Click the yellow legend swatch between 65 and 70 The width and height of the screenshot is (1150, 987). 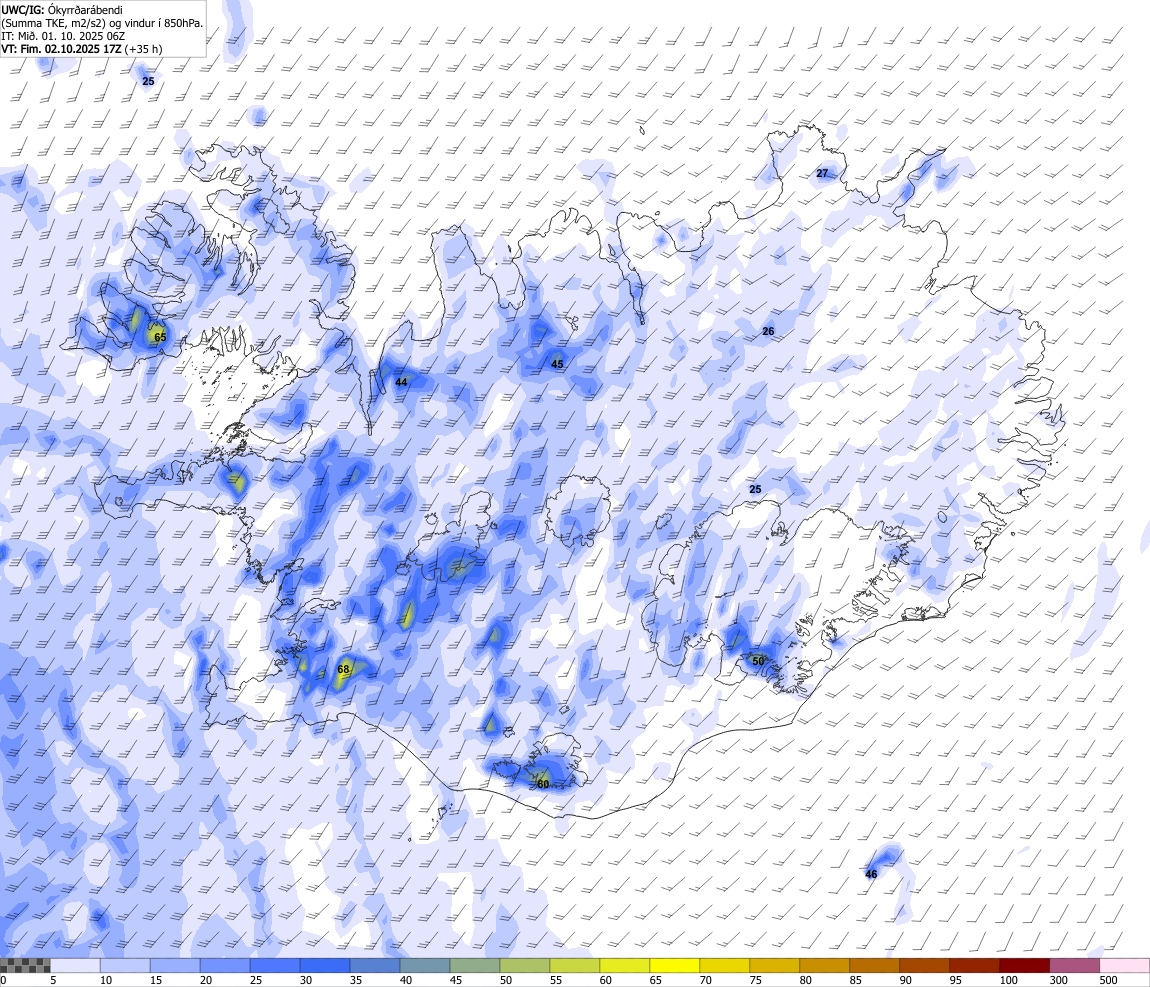[675, 965]
